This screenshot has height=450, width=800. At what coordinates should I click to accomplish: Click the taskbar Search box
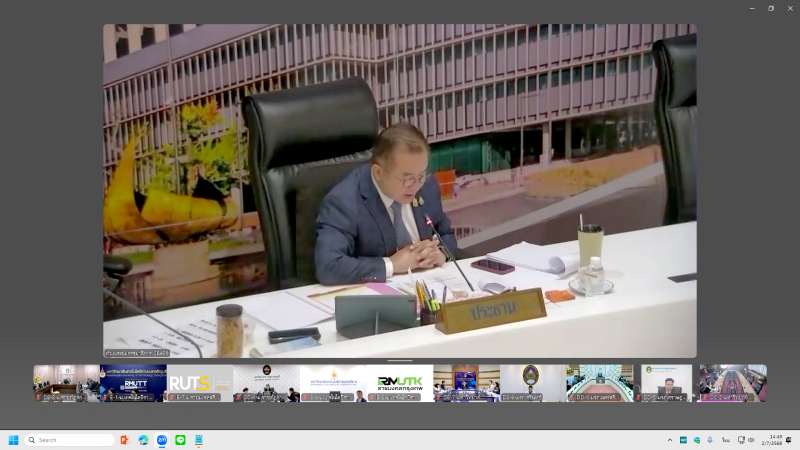[x=70, y=440]
